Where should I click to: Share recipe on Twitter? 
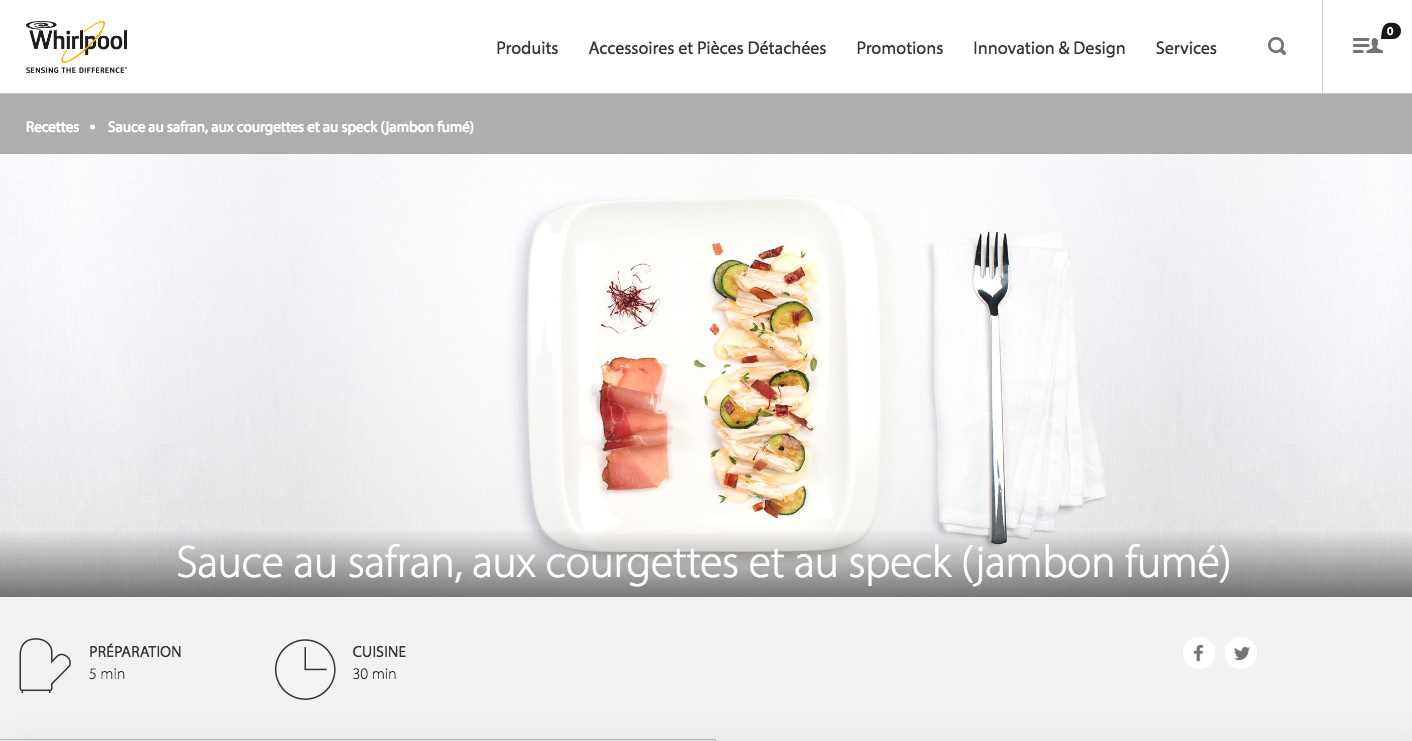coord(1241,653)
